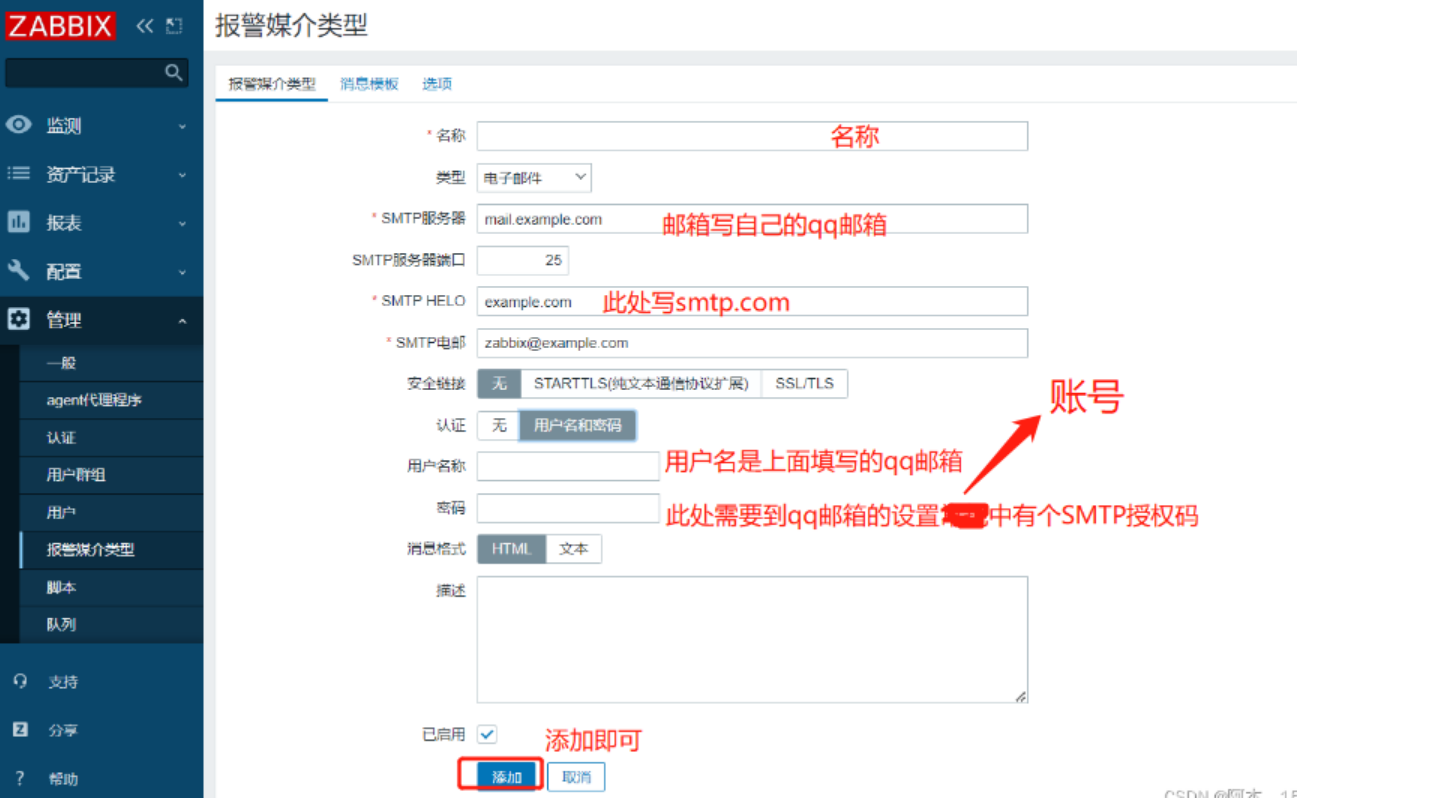1437x806 pixels.
Task: Click the list icon for 资产记录
Action: click(x=18, y=174)
